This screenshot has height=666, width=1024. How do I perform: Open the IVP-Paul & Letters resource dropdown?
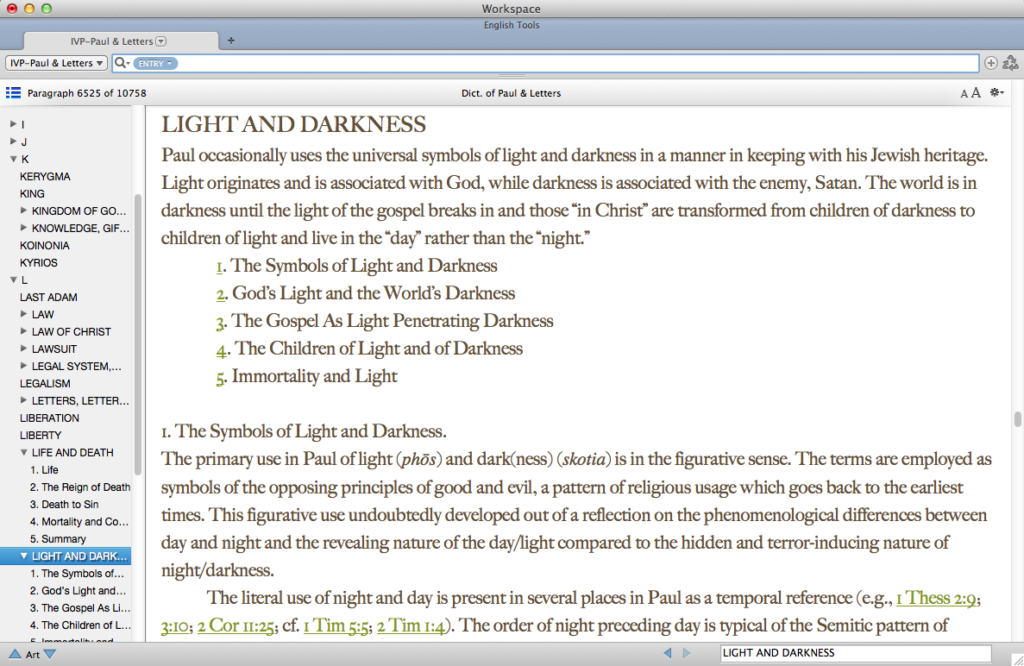coord(55,63)
